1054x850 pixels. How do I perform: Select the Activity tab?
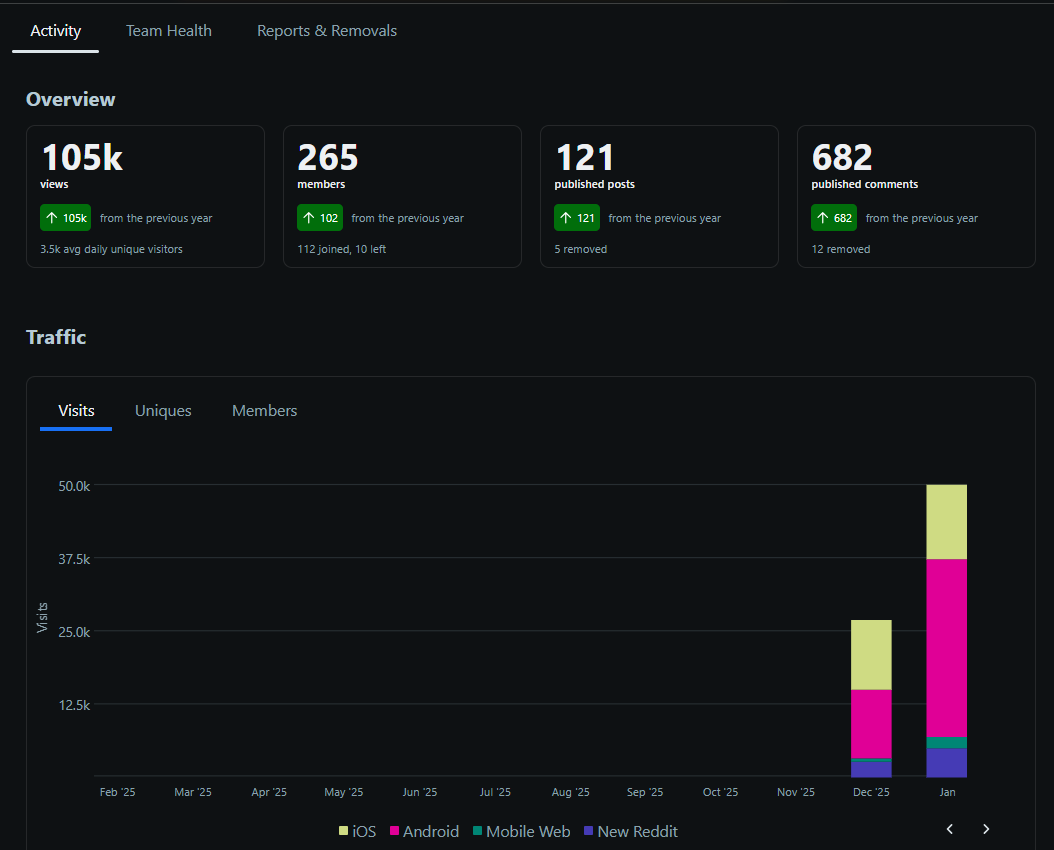point(55,30)
